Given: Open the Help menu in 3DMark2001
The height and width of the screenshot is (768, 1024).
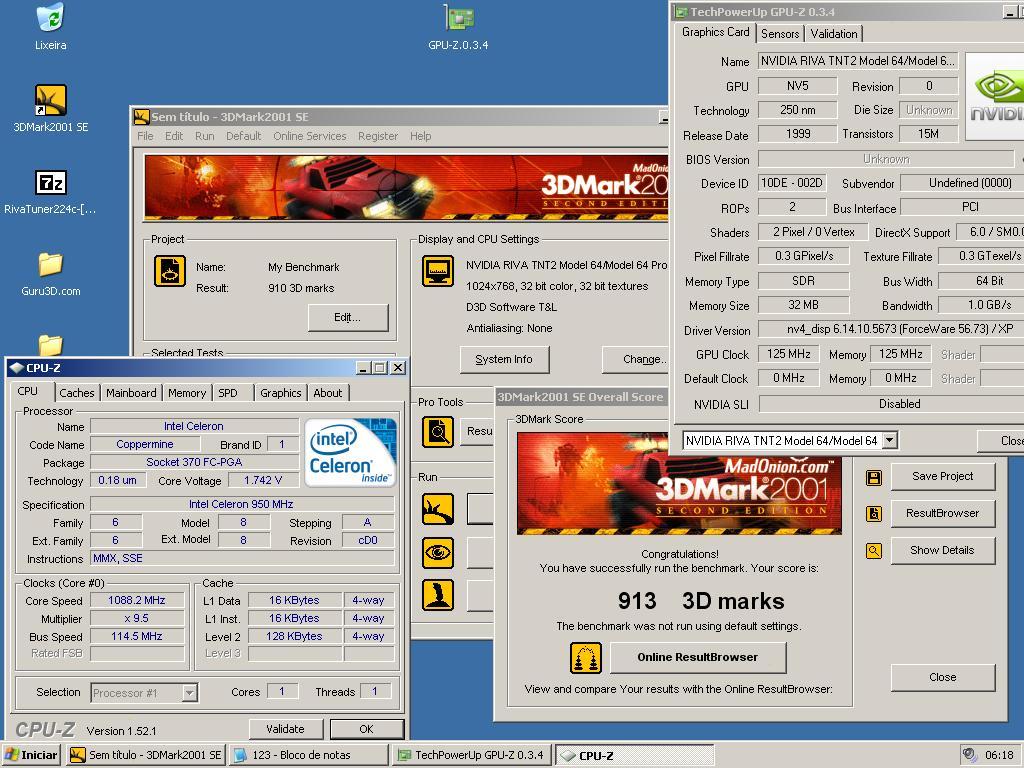Looking at the screenshot, I should pyautogui.click(x=421, y=136).
